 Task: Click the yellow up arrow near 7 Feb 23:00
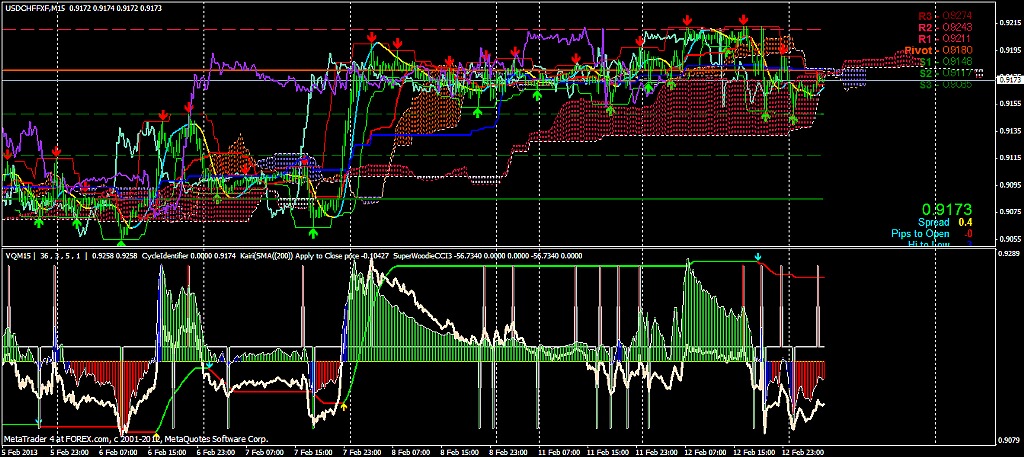[x=344, y=407]
